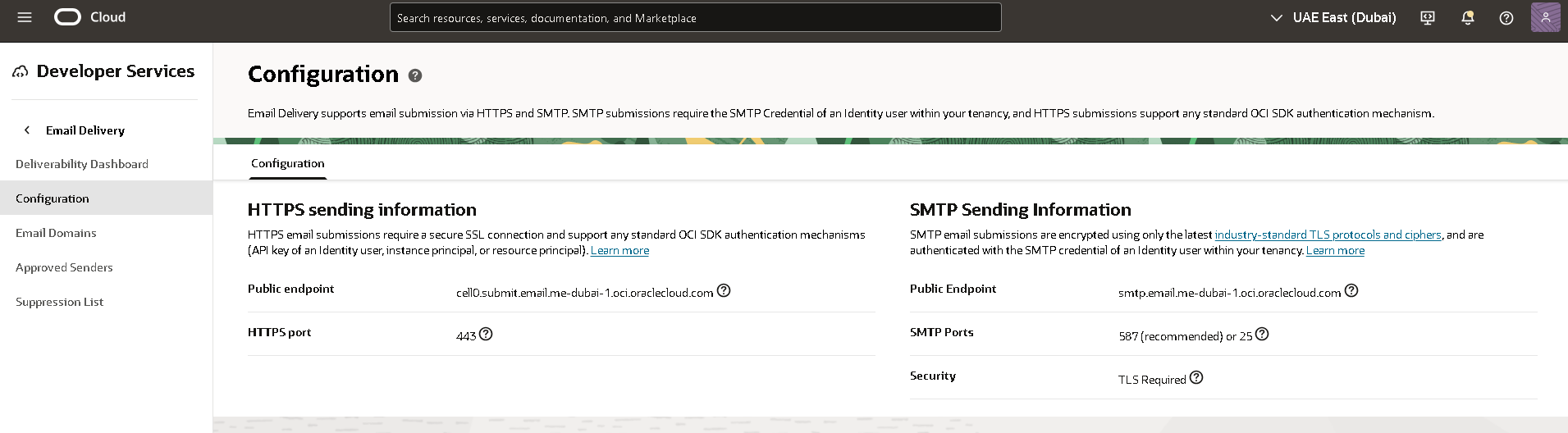
Task: Show help for SMTP public endpoint
Action: (x=1351, y=290)
